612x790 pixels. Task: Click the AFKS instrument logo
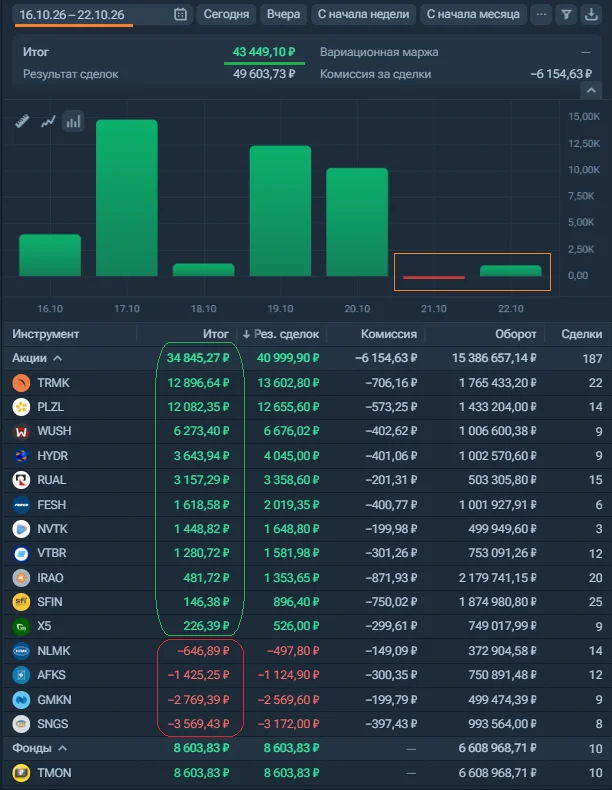click(x=21, y=675)
